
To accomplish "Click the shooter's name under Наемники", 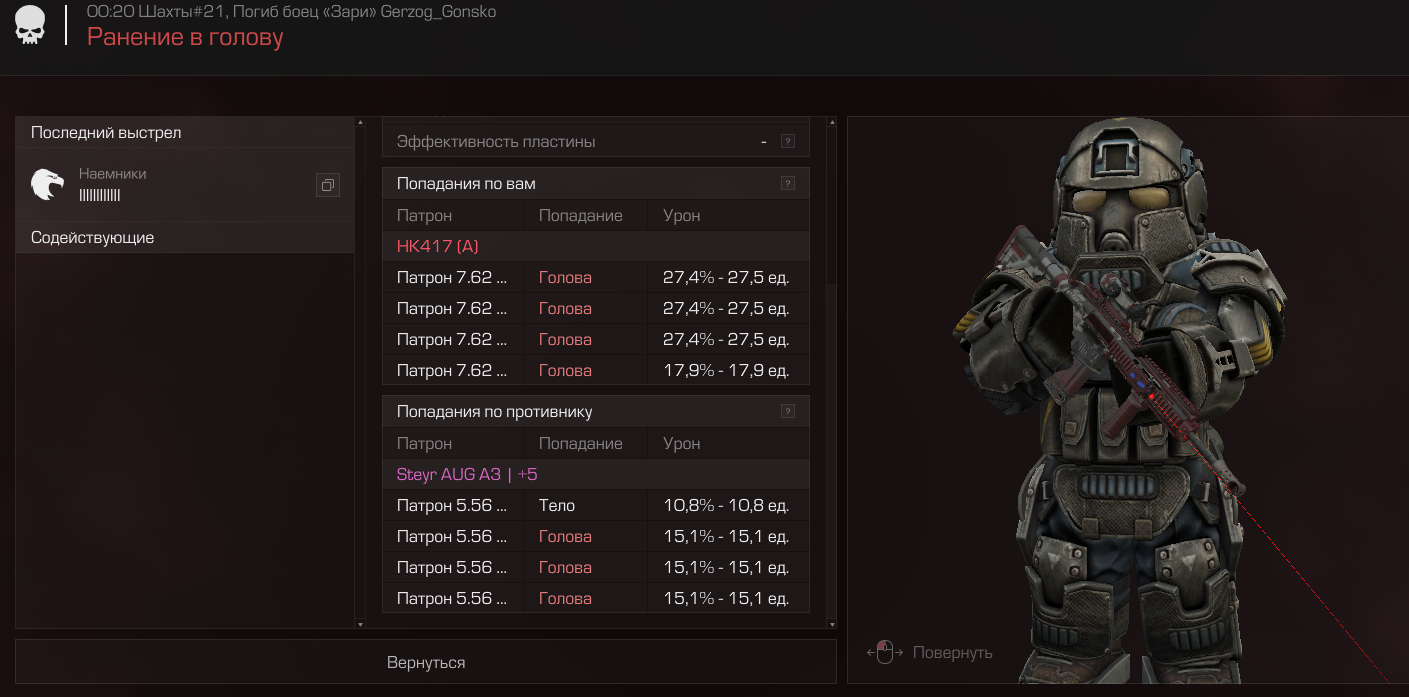I will 100,195.
